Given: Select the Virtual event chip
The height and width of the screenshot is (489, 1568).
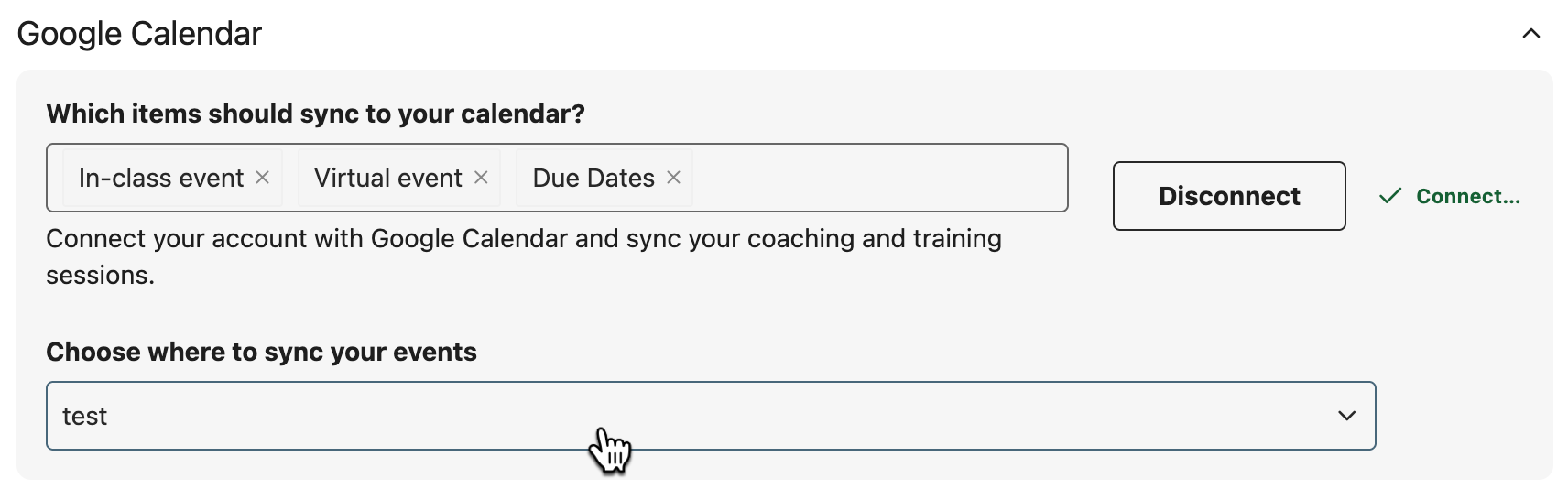Looking at the screenshot, I should point(399,178).
